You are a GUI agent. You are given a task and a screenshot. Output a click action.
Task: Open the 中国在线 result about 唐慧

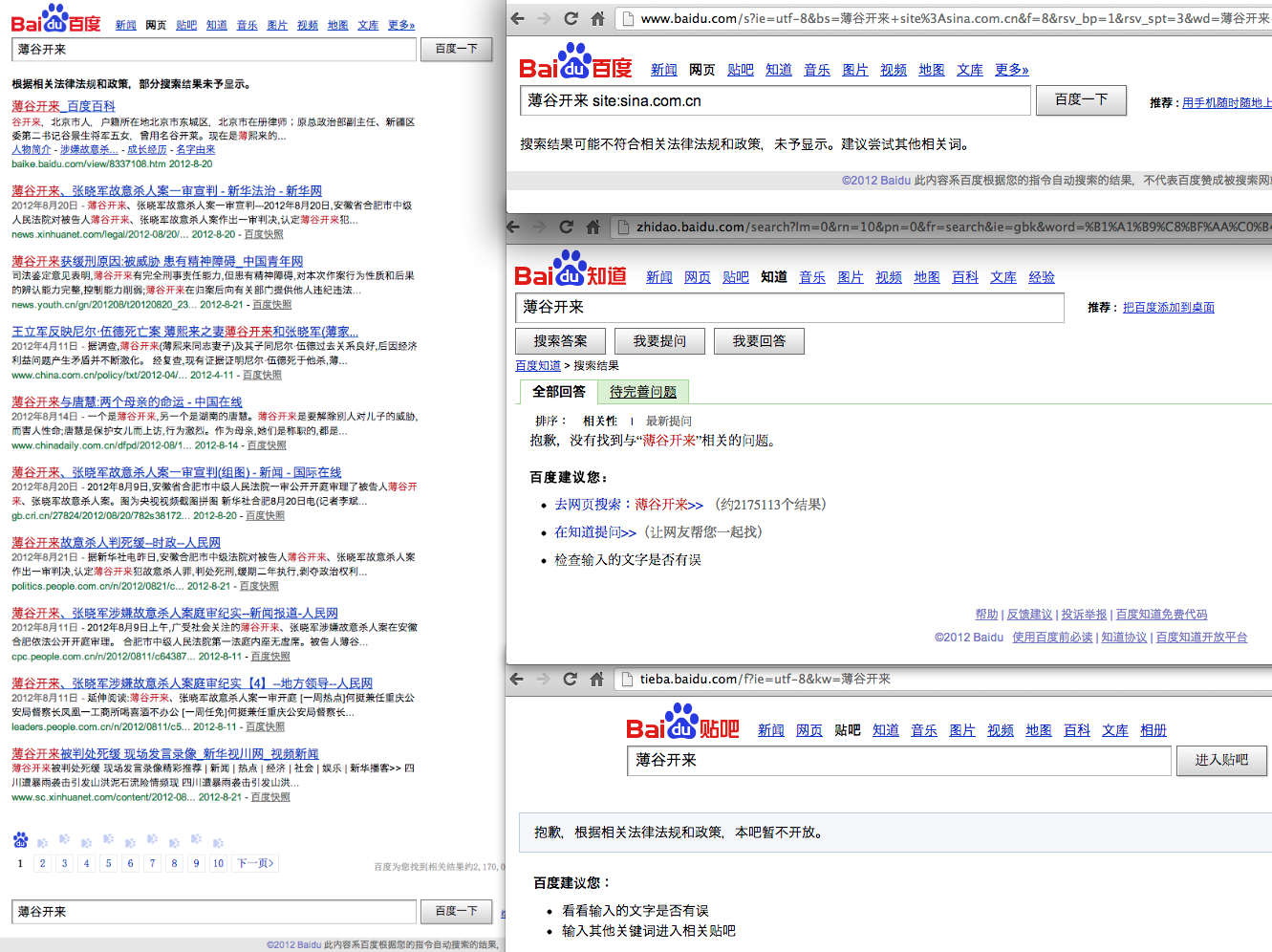click(x=127, y=402)
